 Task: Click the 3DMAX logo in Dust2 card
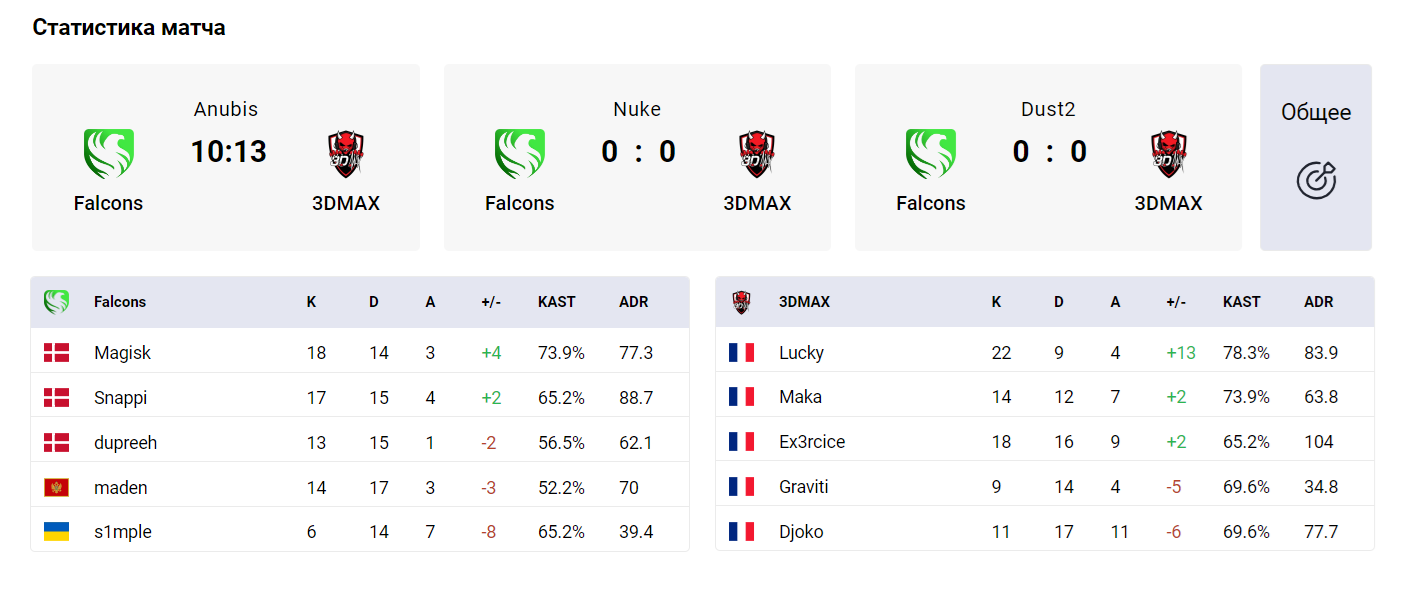pyautogui.click(x=1168, y=154)
